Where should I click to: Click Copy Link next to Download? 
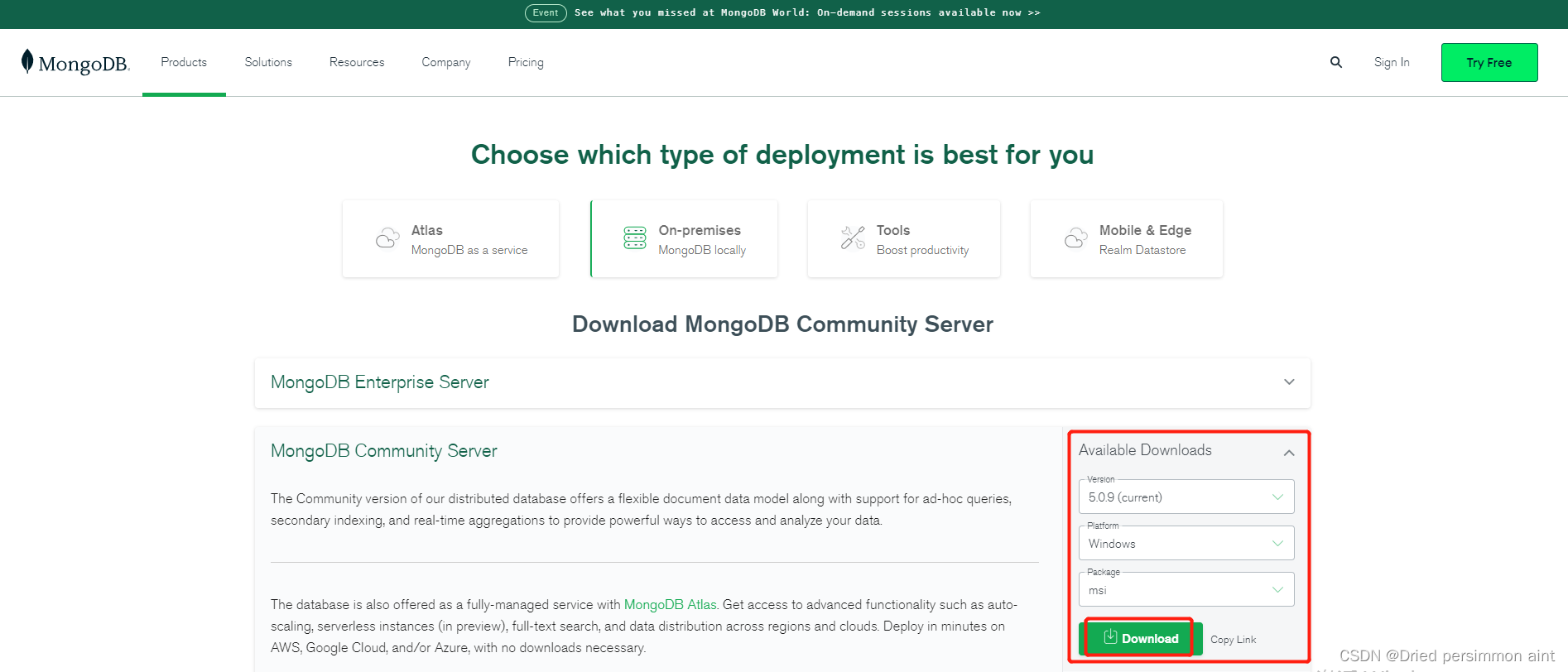click(x=1233, y=640)
